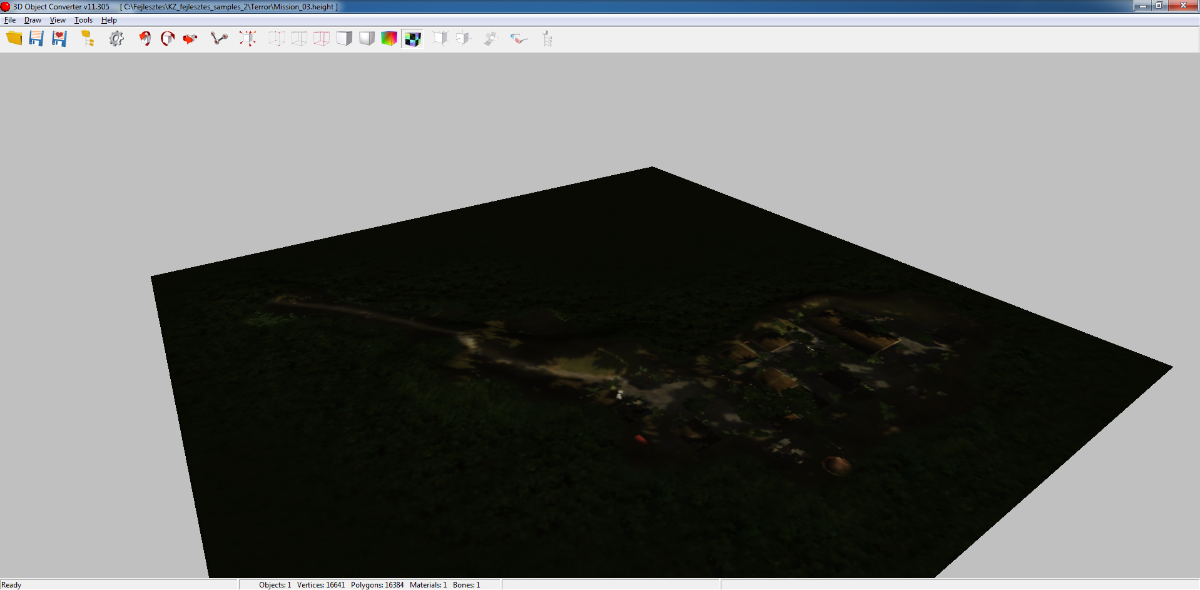The width and height of the screenshot is (1200, 590).
Task: Open the gear settings icon in toolbar
Action: point(116,38)
